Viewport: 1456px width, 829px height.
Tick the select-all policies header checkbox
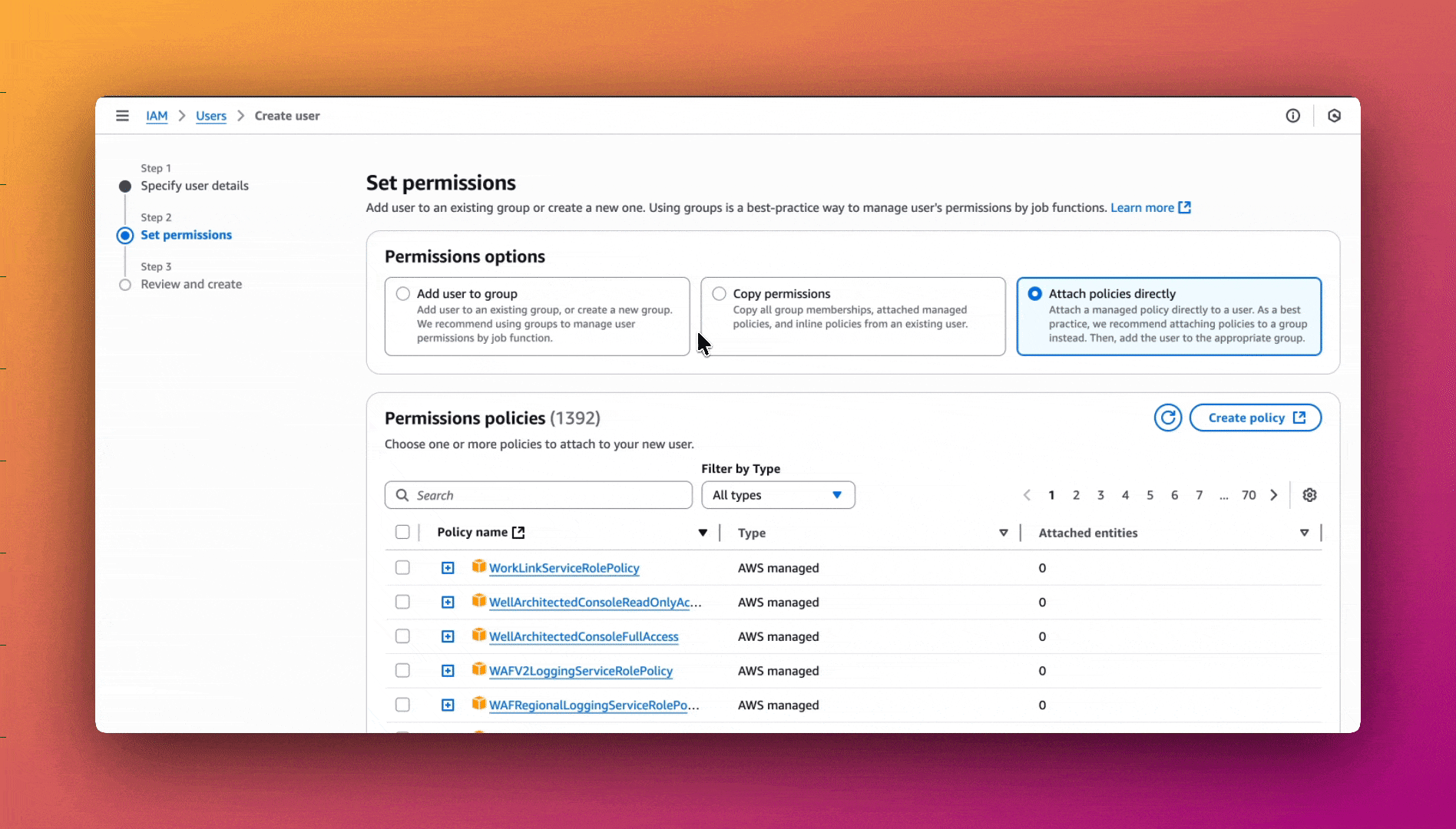402,532
